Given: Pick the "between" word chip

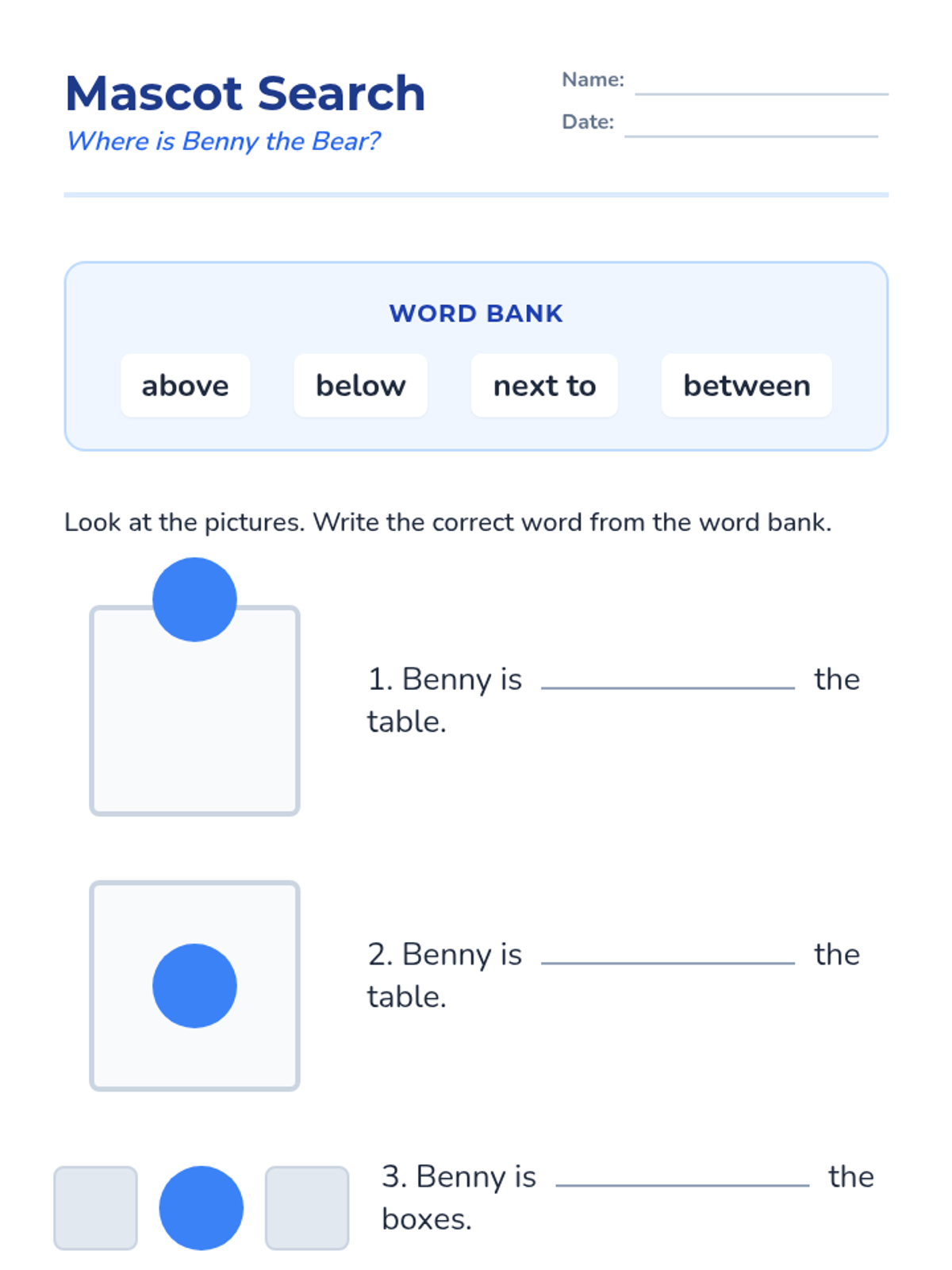Looking at the screenshot, I should point(747,386).
